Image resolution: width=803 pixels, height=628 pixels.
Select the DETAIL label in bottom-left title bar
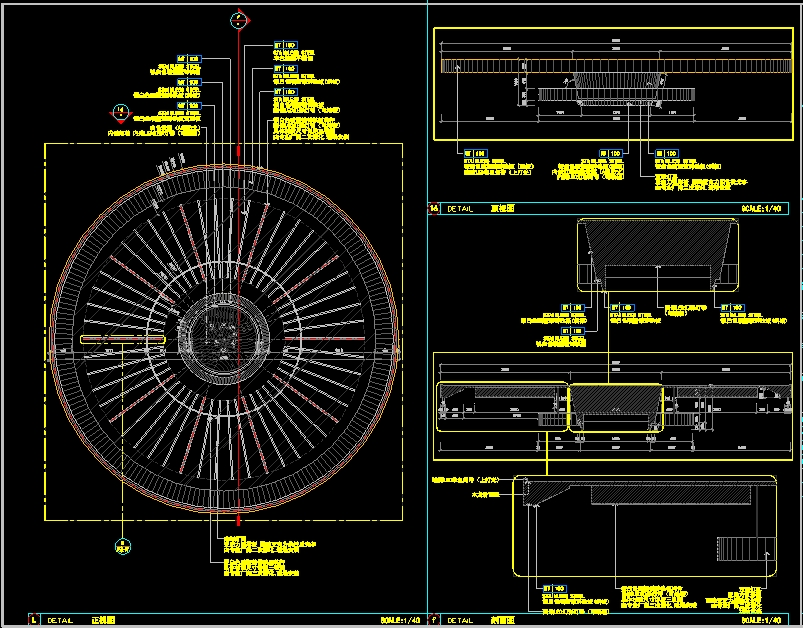click(x=61, y=620)
